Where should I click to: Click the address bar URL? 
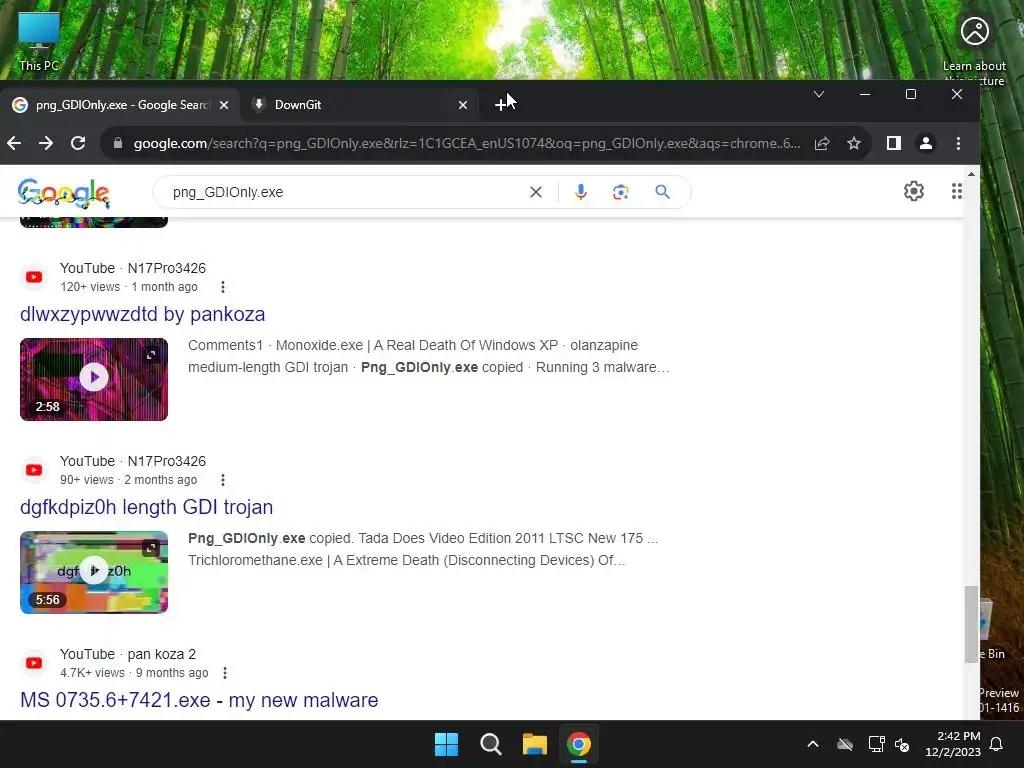[466, 143]
